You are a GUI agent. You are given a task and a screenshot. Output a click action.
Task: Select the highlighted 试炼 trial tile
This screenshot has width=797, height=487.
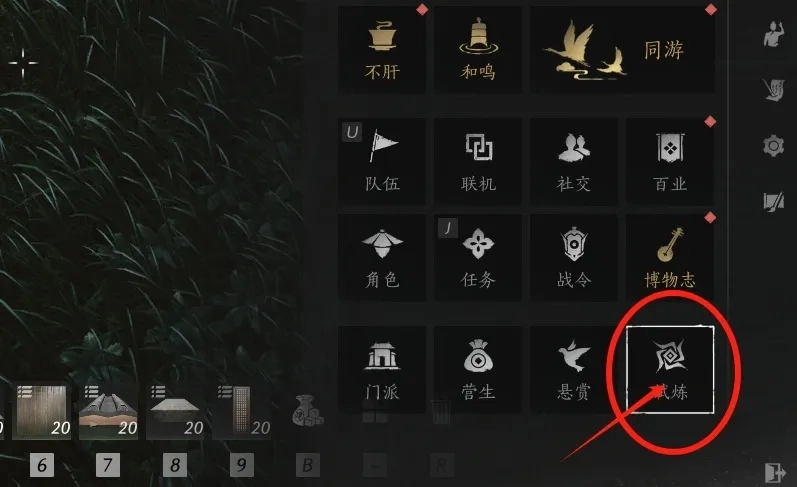(x=670, y=370)
